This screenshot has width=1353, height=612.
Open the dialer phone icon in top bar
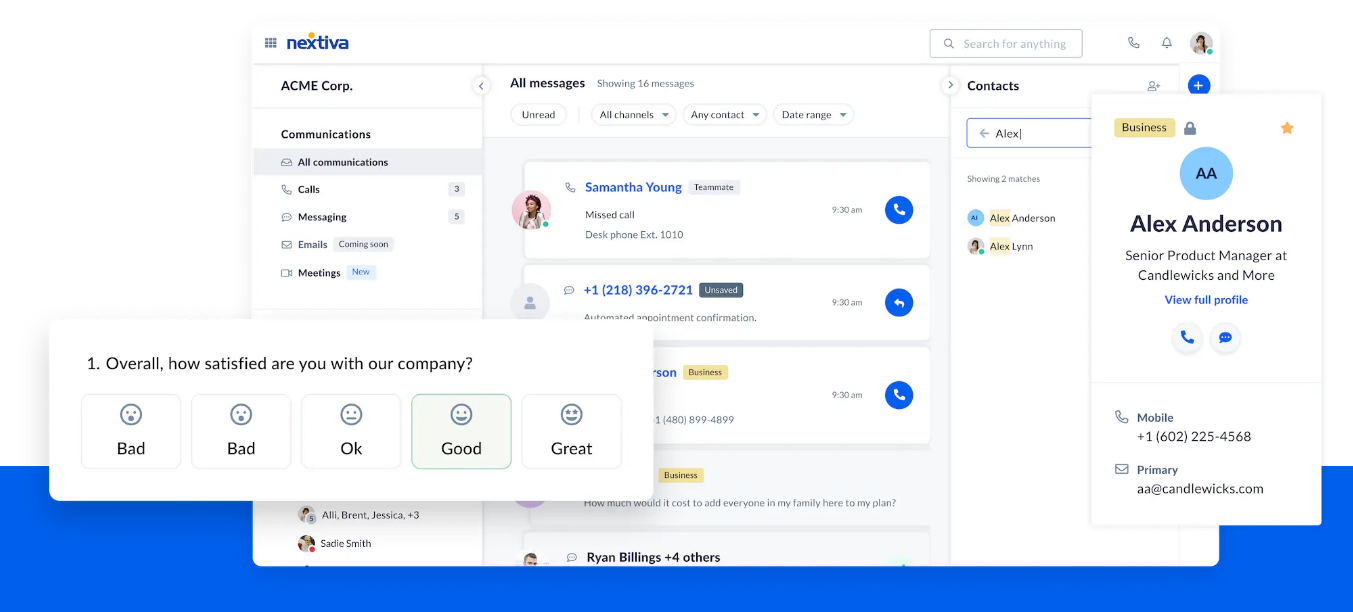click(x=1133, y=43)
